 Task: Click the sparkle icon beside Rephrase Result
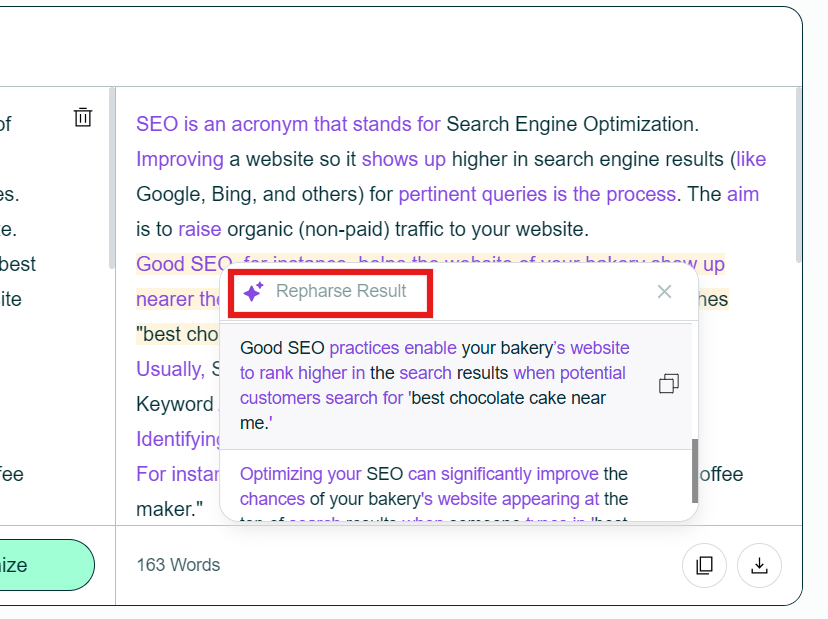253,292
